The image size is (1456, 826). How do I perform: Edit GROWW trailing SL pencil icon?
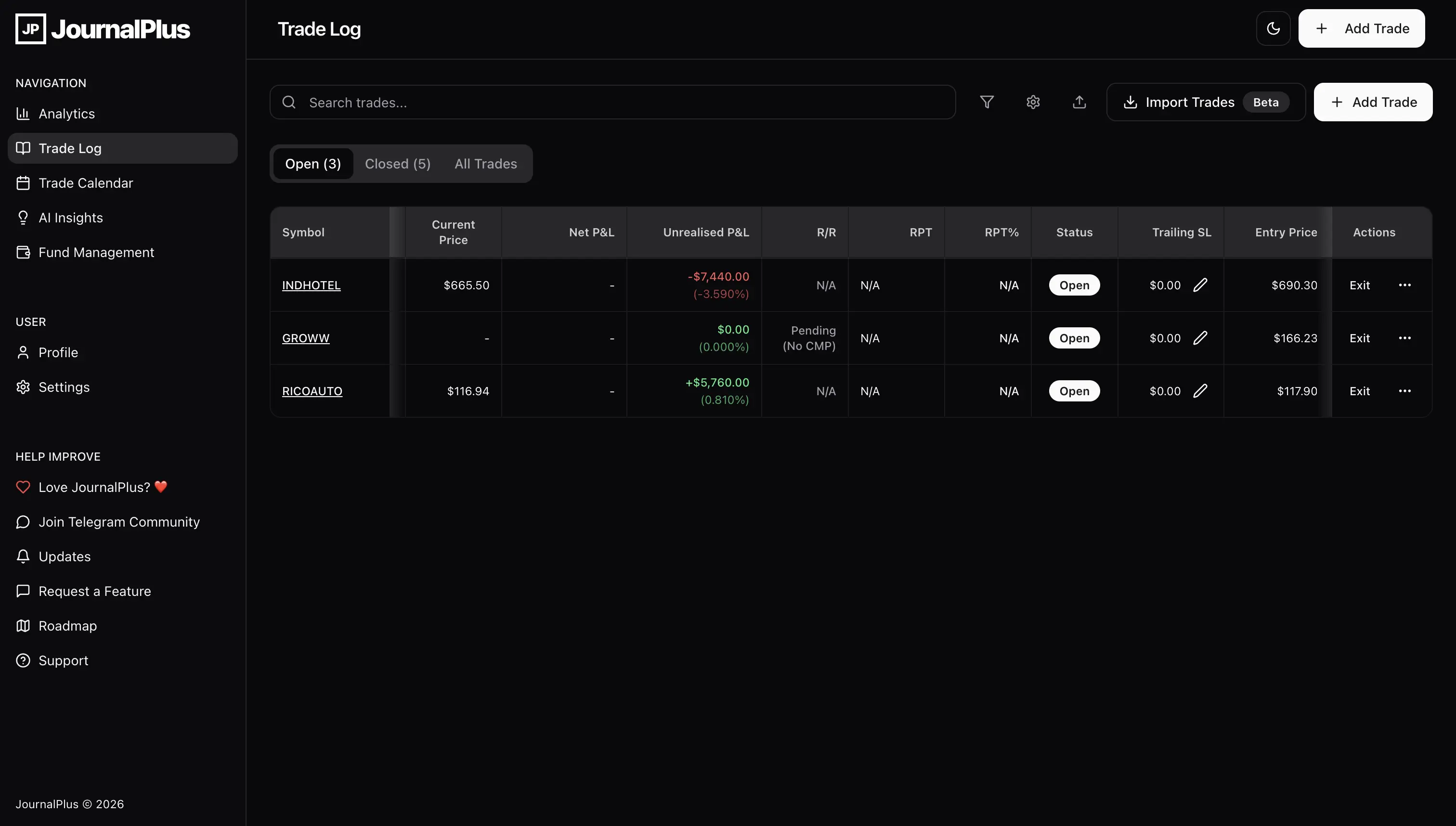[x=1200, y=338]
